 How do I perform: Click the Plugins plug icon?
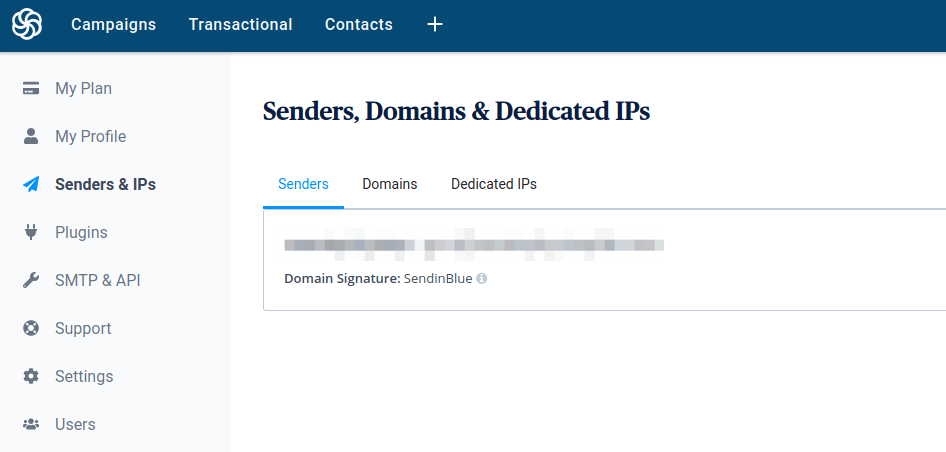coord(31,232)
